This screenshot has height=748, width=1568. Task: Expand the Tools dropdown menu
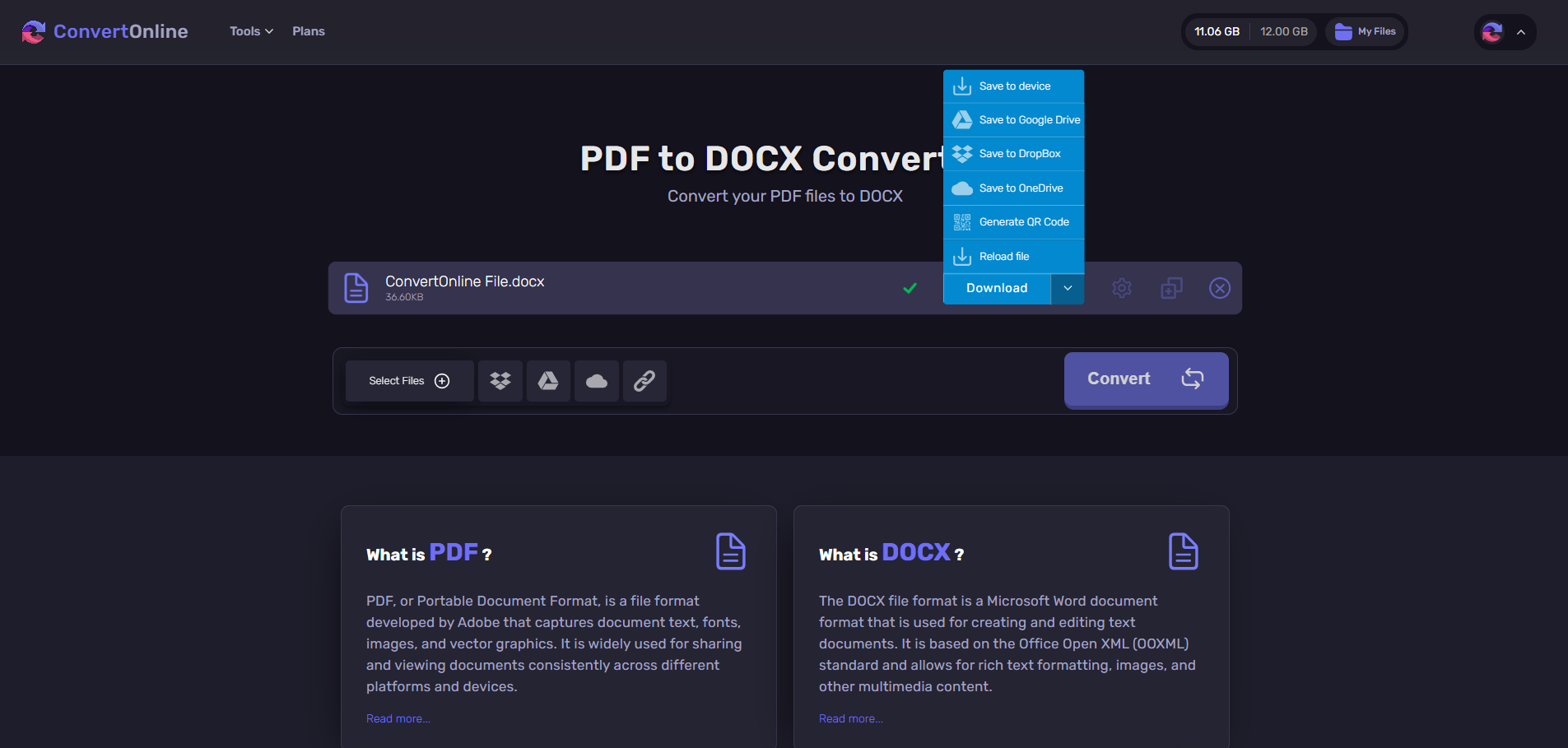251,31
